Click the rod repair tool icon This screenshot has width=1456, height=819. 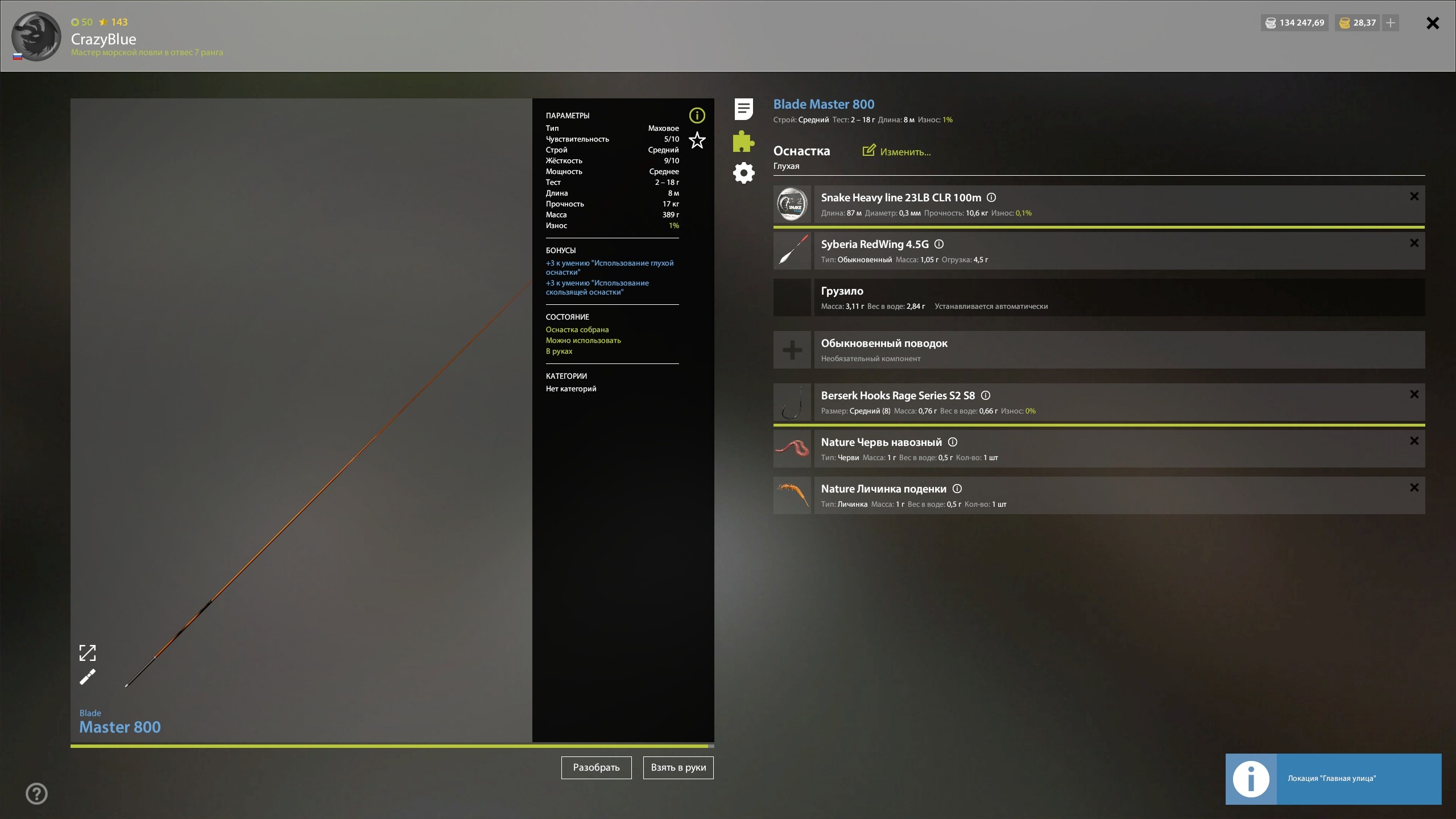pos(87,677)
